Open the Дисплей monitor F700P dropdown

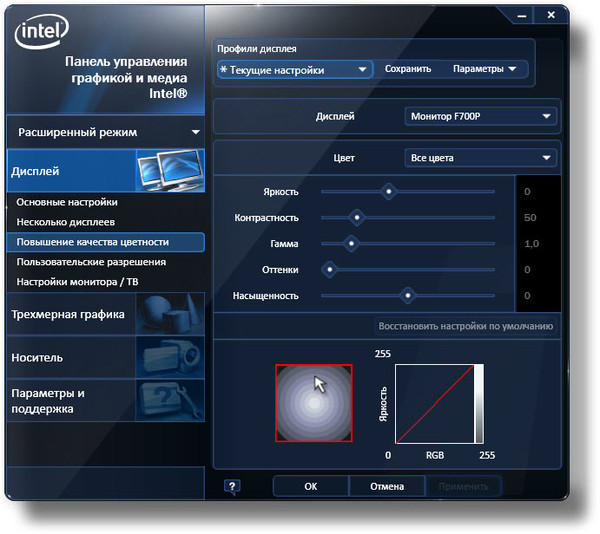pos(480,116)
